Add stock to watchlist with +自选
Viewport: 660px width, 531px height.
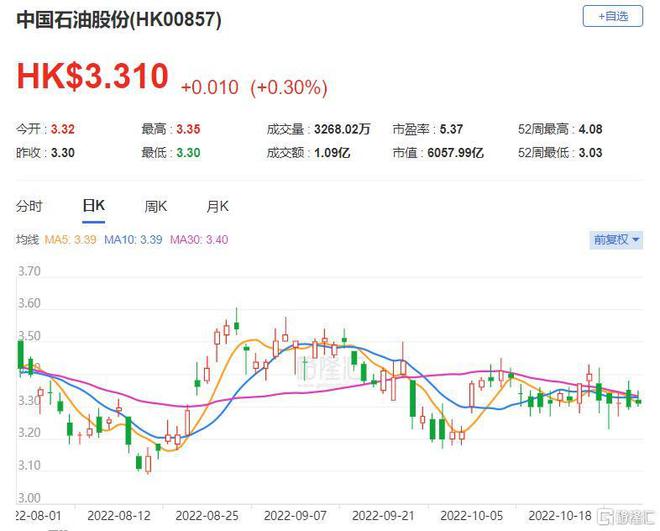pos(612,17)
